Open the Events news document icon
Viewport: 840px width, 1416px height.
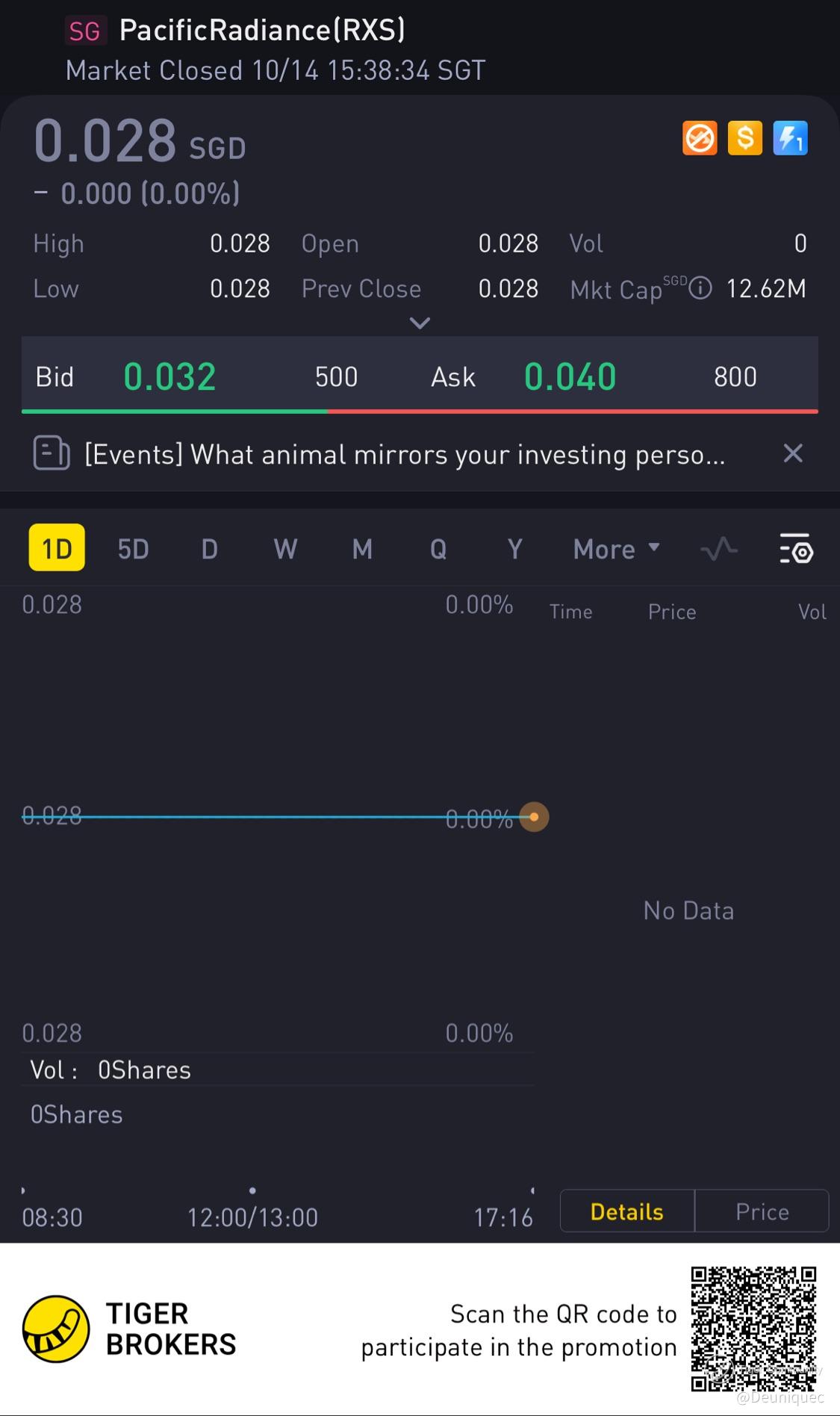tap(52, 453)
